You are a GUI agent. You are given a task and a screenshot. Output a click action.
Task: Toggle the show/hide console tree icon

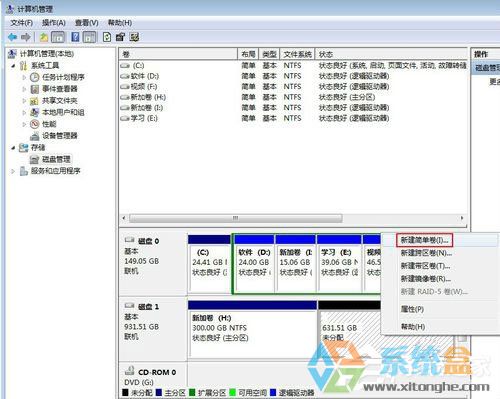coord(58,37)
